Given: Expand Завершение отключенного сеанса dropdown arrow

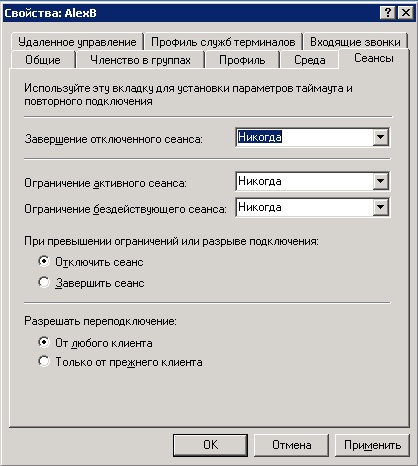Looking at the screenshot, I should coord(380,137).
